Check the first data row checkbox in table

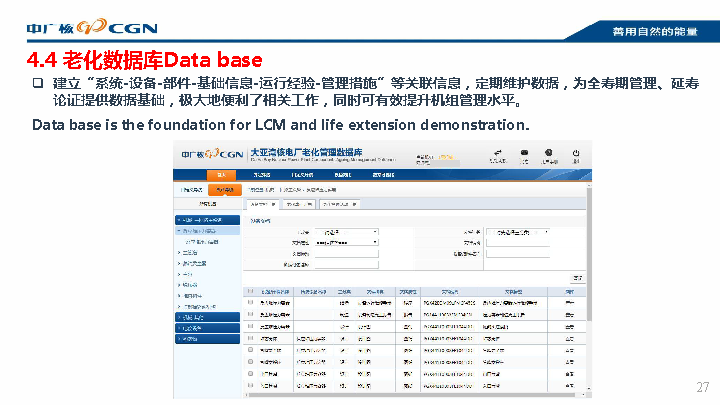(251, 302)
